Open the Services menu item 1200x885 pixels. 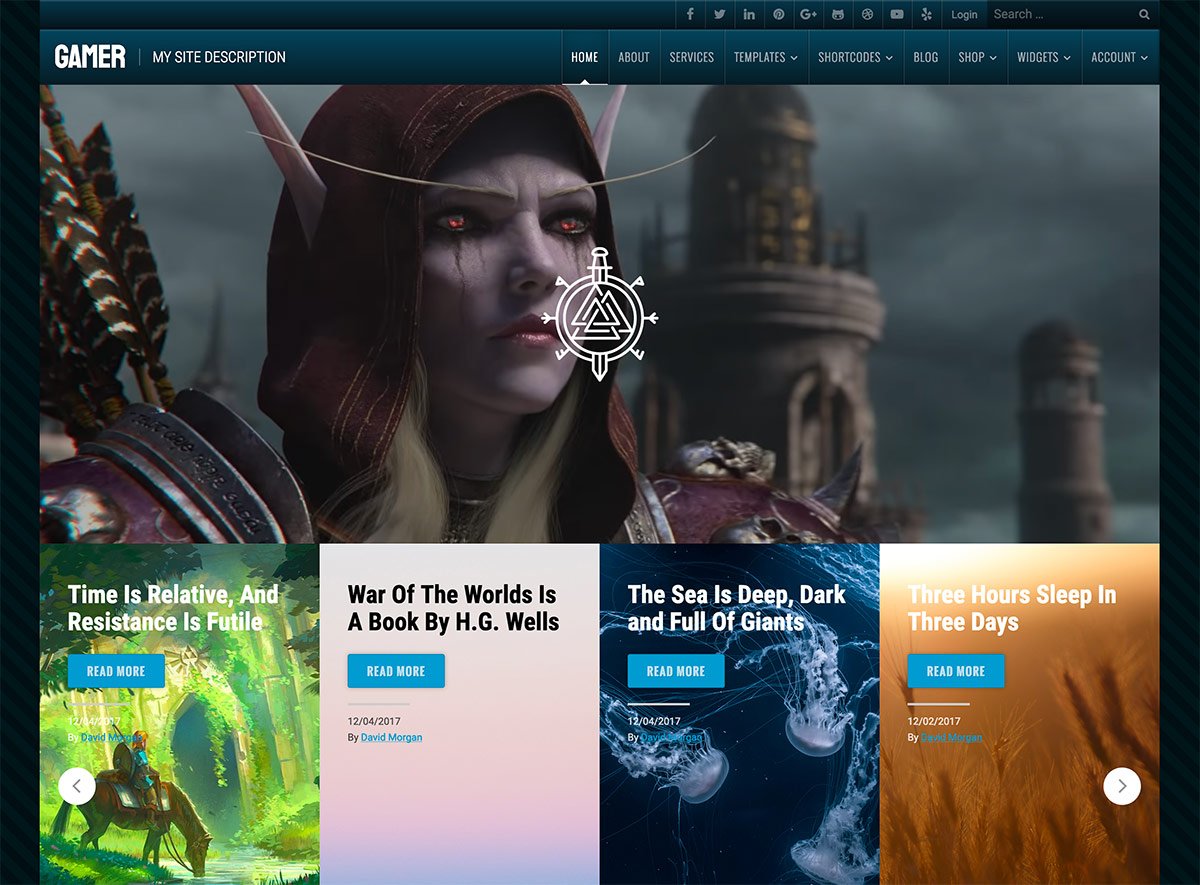[x=692, y=57]
